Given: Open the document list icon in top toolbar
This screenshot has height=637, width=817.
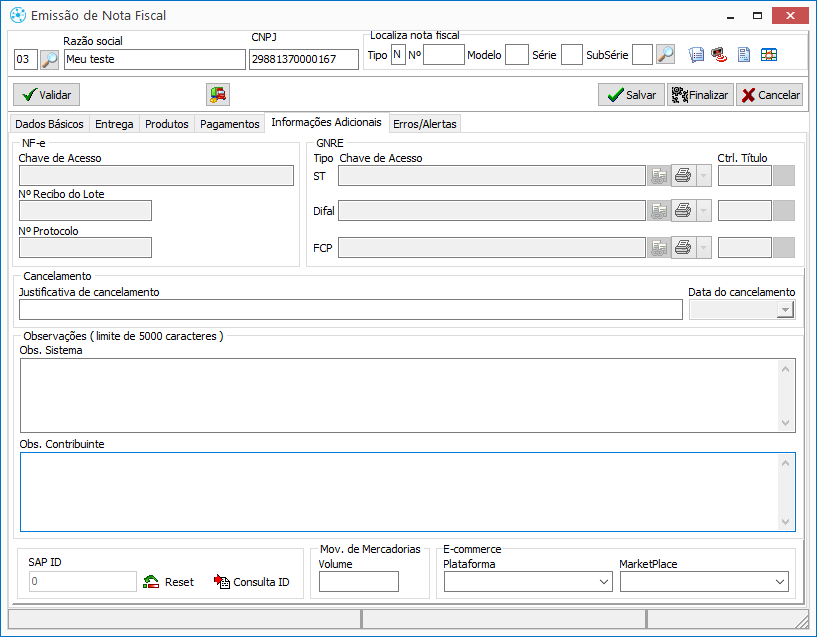Looking at the screenshot, I should (x=696, y=55).
